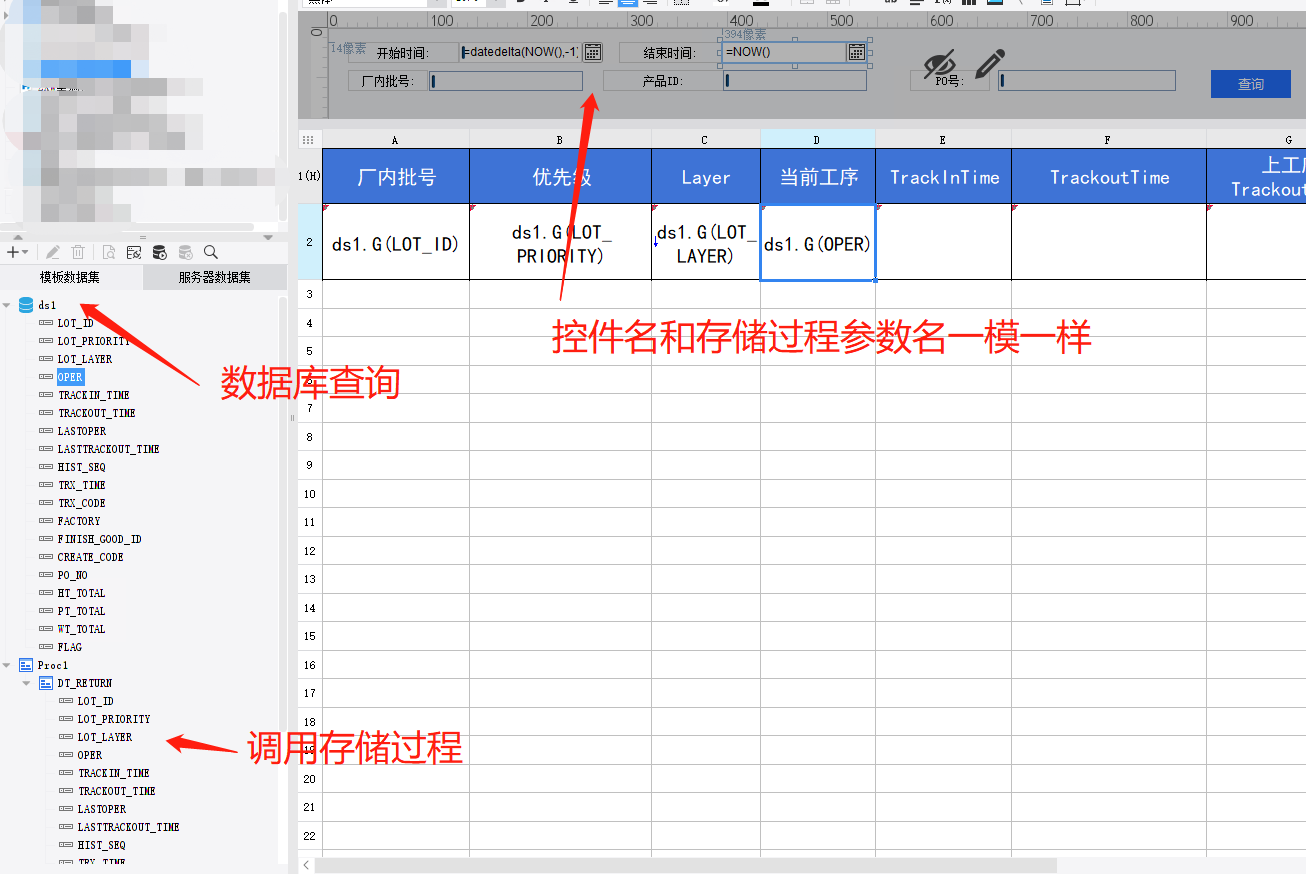Select CREATE_CODE field in ds1
Viewport: 1306px width, 874px height.
click(x=90, y=557)
